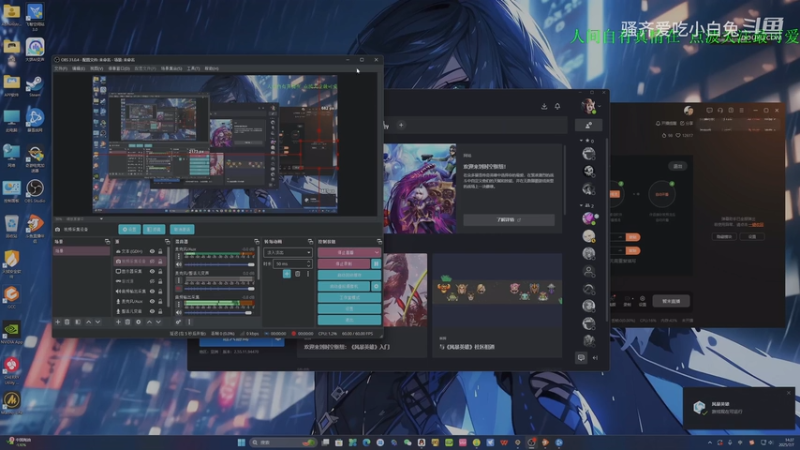Image resolution: width=800 pixels, height=450 pixels.
Task: Move scene up with scenes panel up arrow
Action: pyautogui.click(x=88, y=322)
